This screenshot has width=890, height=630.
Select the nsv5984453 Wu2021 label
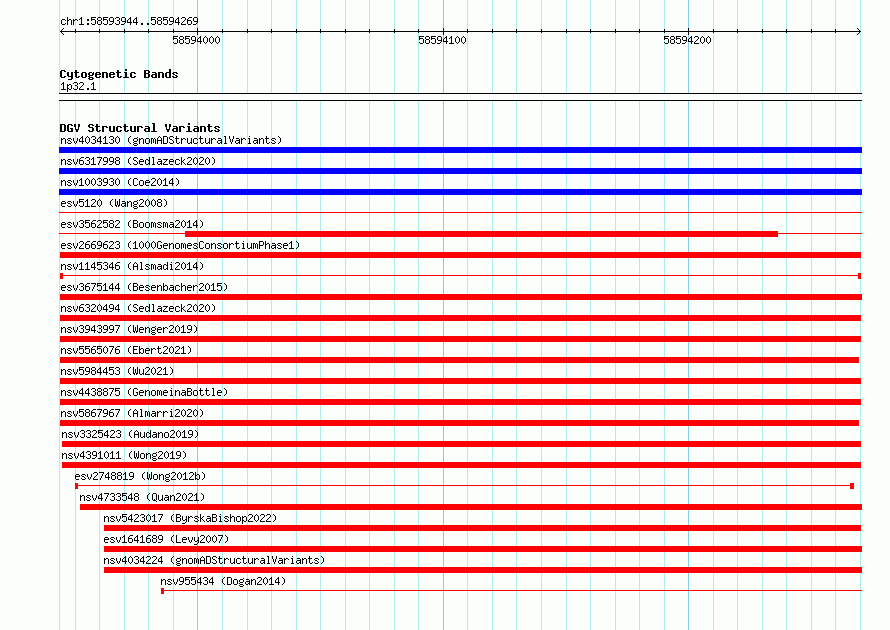point(117,371)
